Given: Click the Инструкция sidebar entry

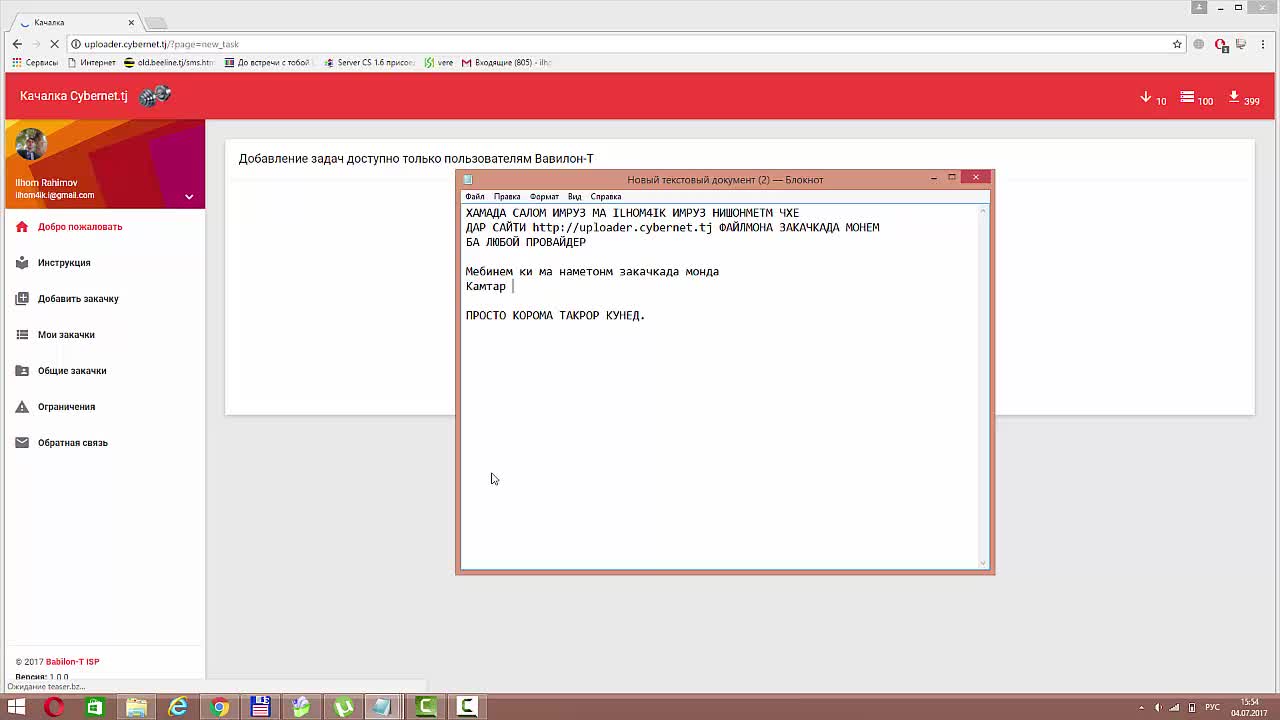Looking at the screenshot, I should click(x=64, y=263).
